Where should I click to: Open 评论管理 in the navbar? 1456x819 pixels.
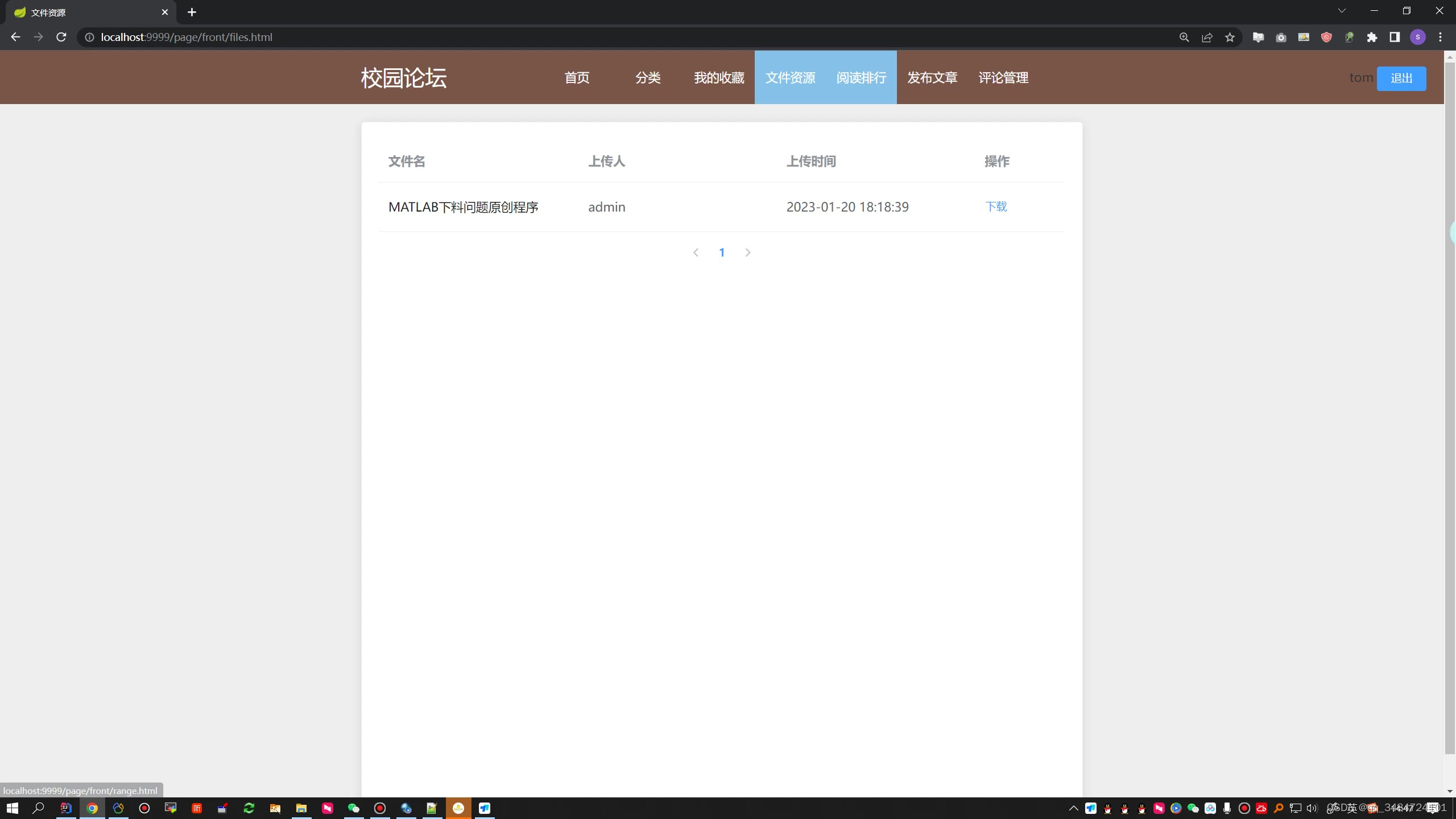1003,77
